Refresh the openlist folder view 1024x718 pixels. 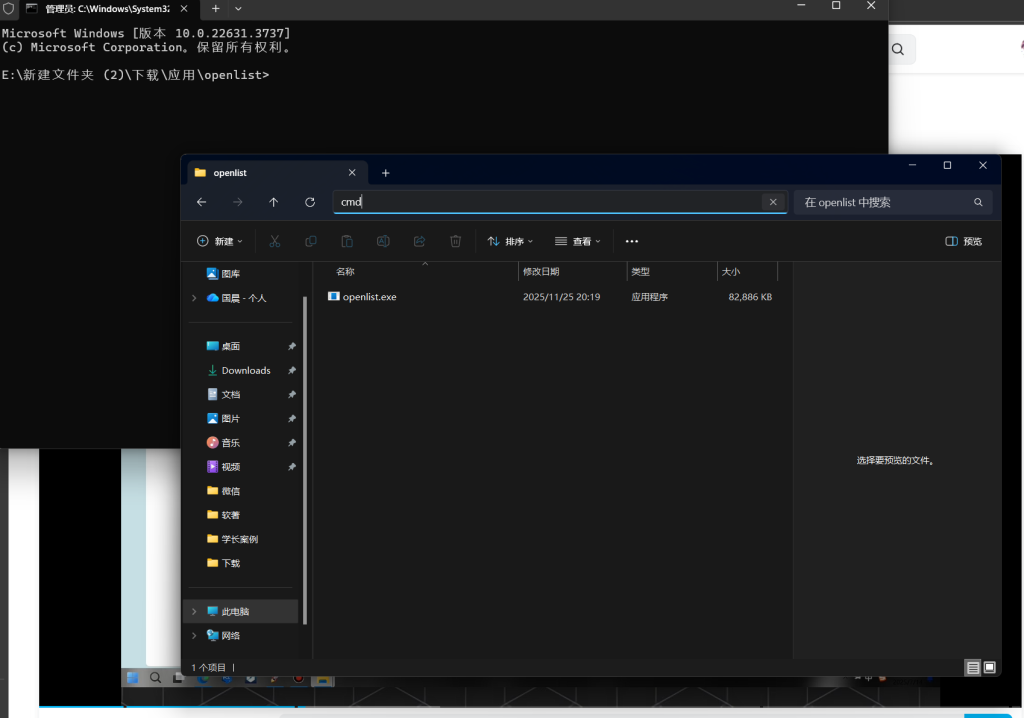(310, 202)
